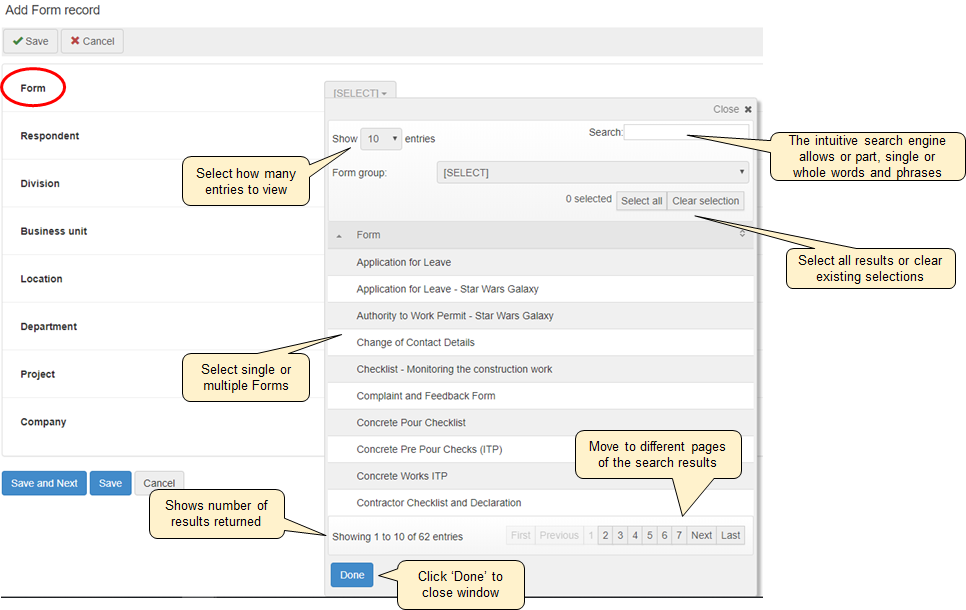
Task: Jump to page 7 of results
Action: point(679,536)
